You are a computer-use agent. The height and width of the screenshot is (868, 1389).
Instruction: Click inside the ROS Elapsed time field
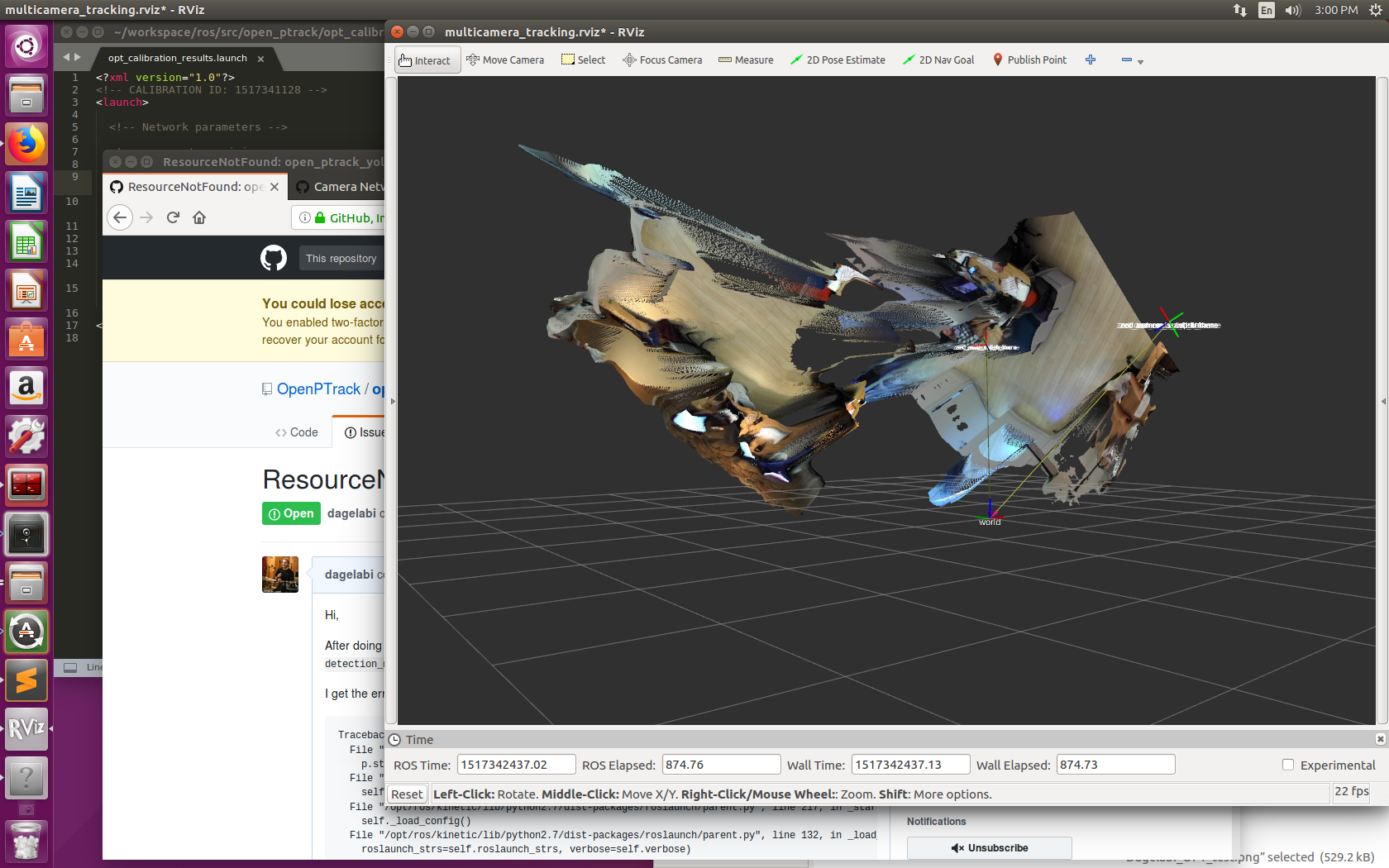[x=720, y=764]
